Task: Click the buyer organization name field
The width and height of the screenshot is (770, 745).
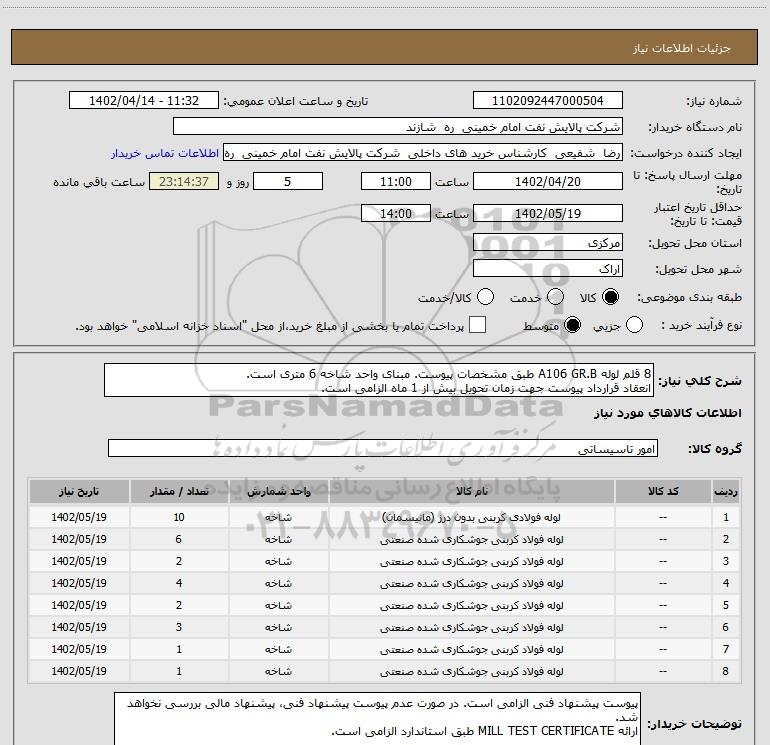Action: (x=398, y=127)
